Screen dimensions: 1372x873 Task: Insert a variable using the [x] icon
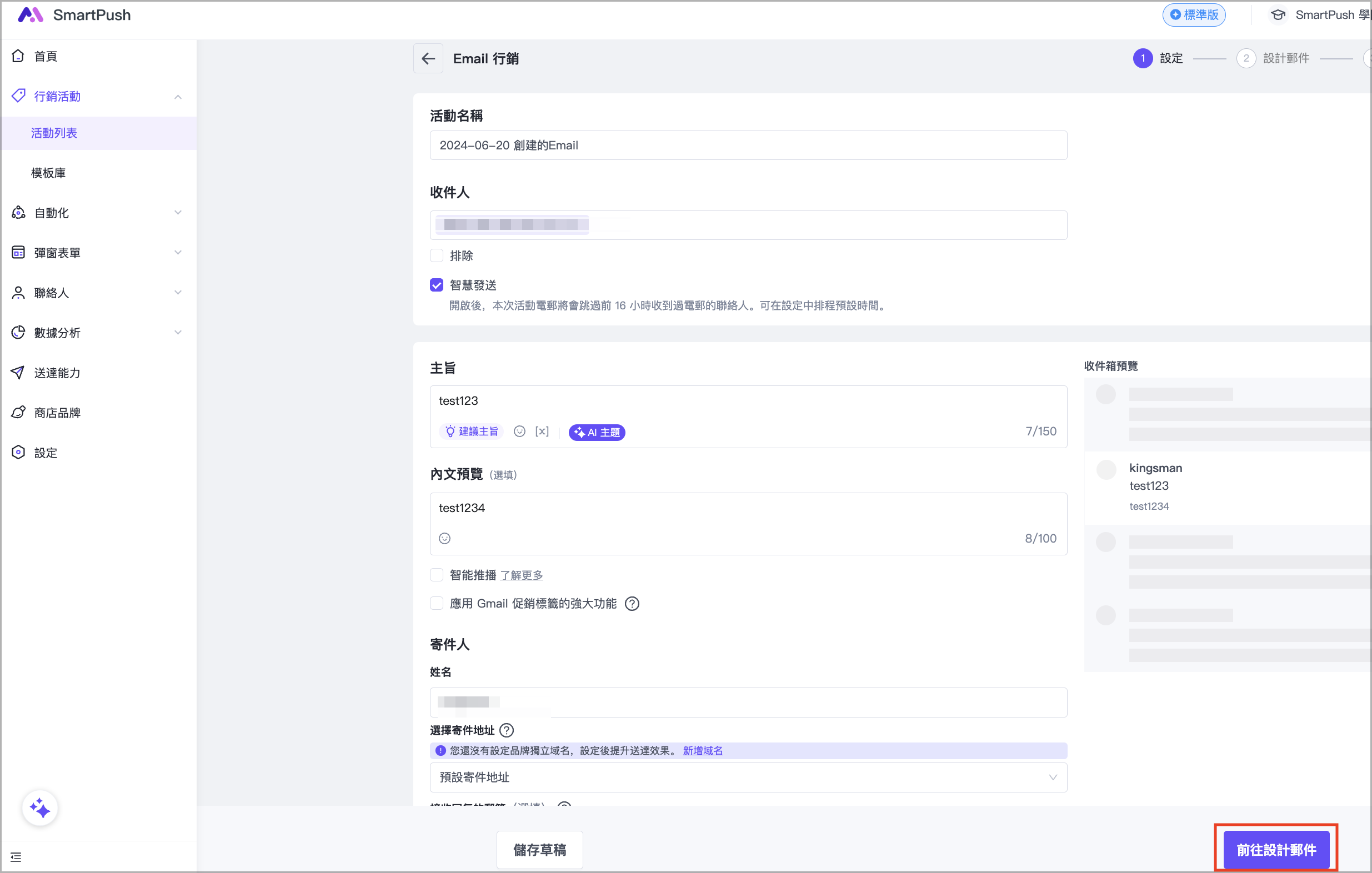(542, 432)
